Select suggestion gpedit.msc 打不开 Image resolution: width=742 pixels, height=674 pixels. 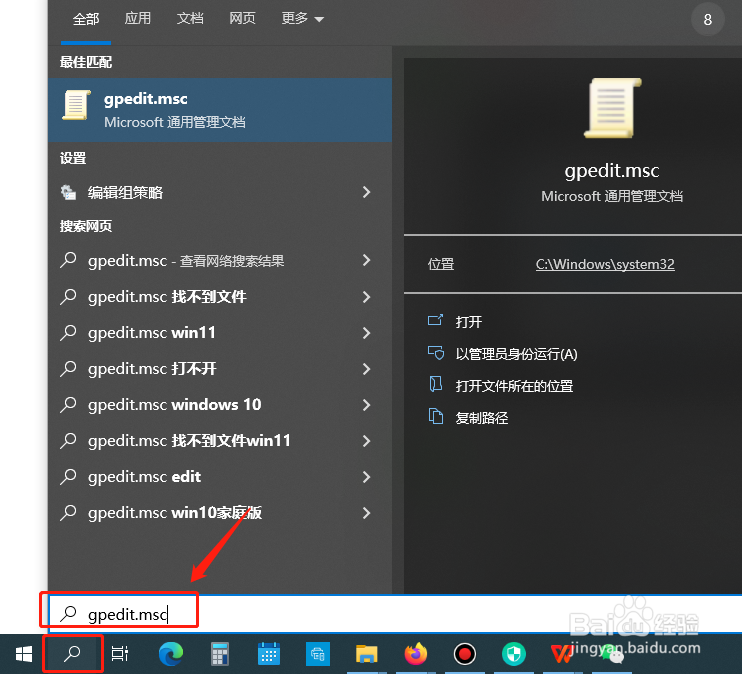(220, 369)
